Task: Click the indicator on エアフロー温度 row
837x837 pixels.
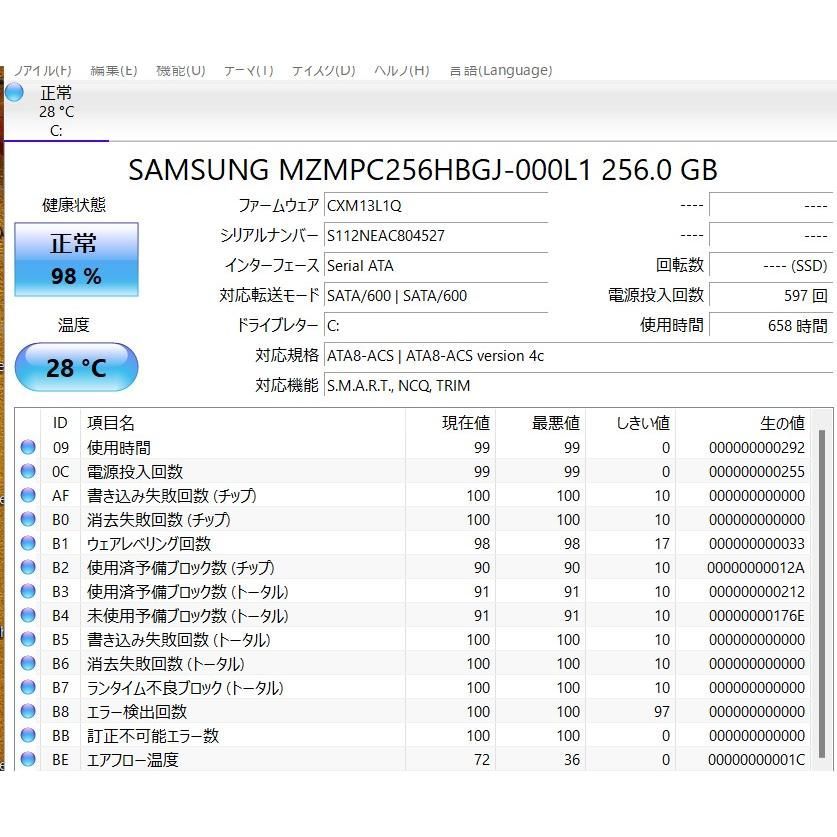Action: (x=28, y=760)
